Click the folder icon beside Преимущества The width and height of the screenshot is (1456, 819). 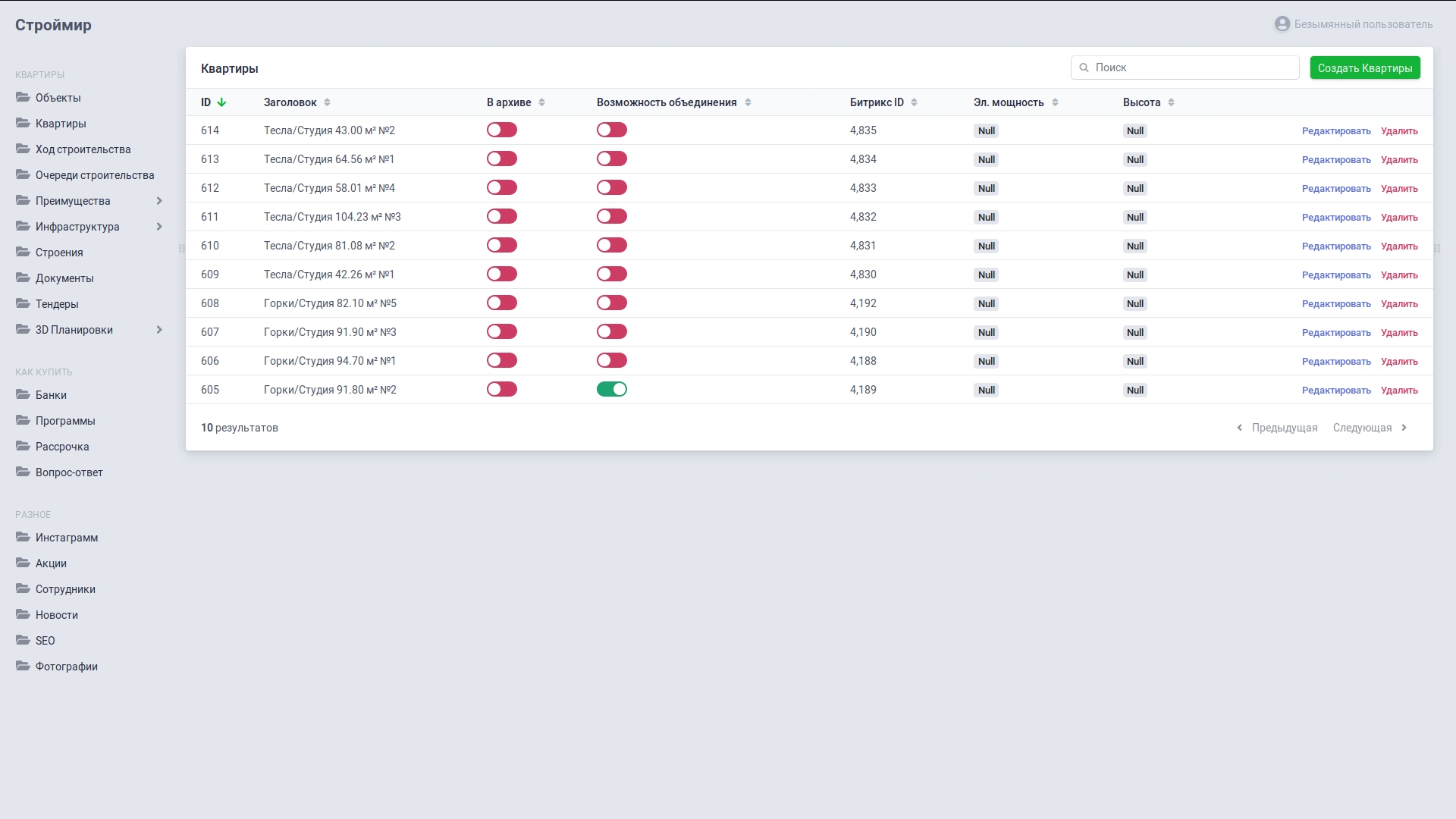point(23,200)
